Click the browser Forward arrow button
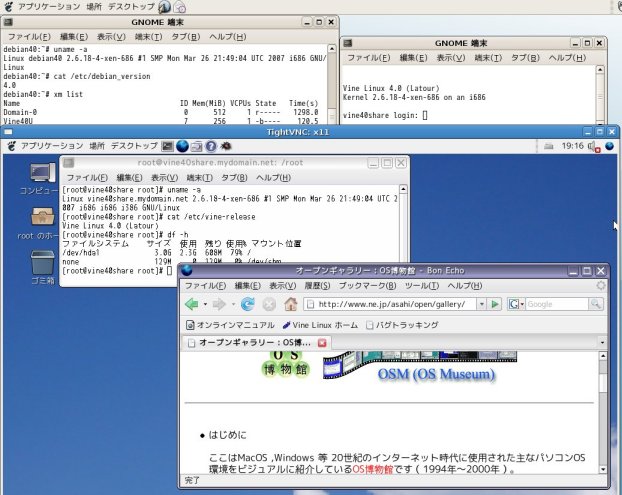 [219, 304]
